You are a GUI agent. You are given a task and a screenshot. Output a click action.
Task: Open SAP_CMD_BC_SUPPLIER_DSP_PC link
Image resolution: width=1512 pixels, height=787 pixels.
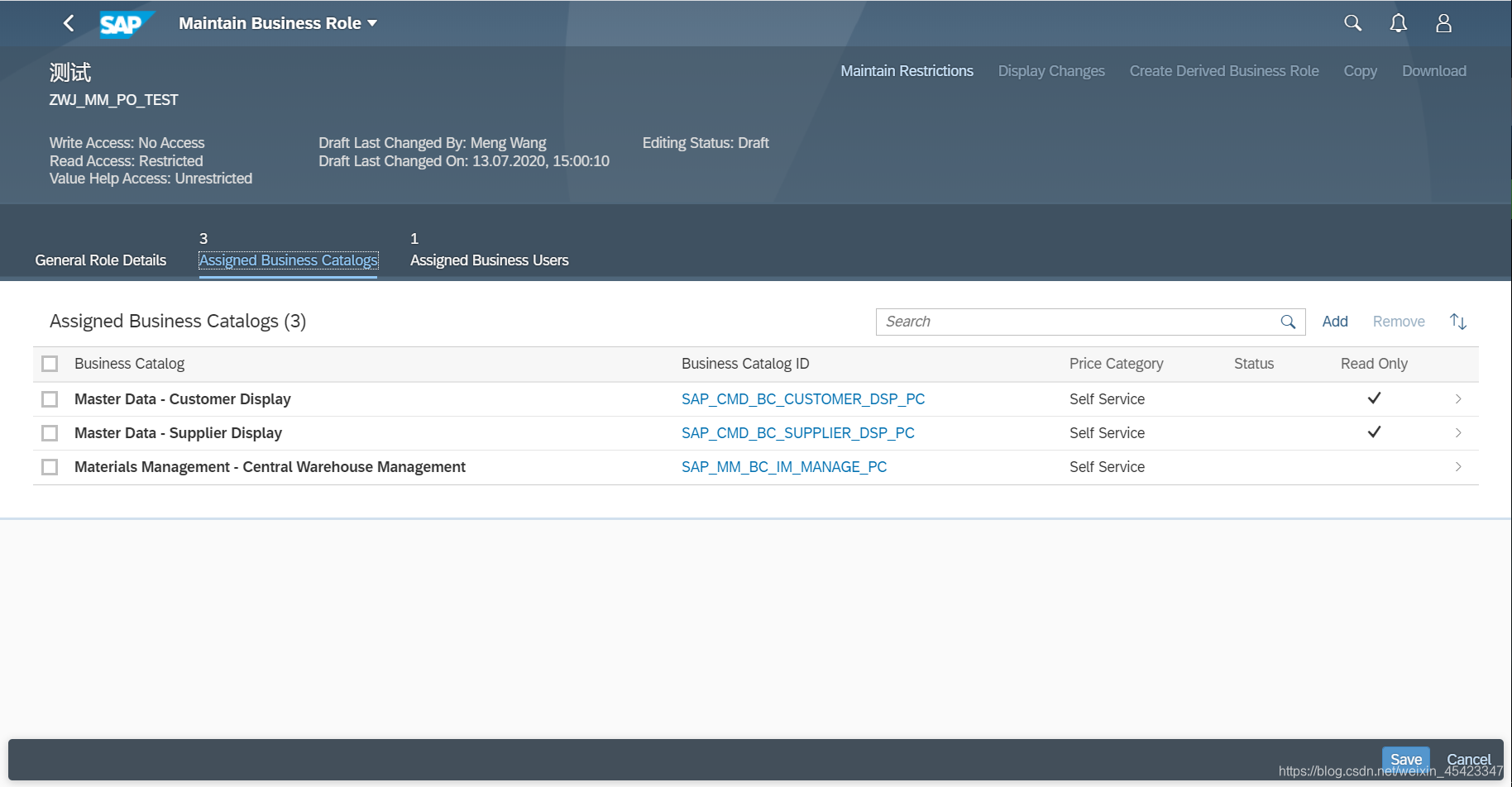pyautogui.click(x=798, y=433)
